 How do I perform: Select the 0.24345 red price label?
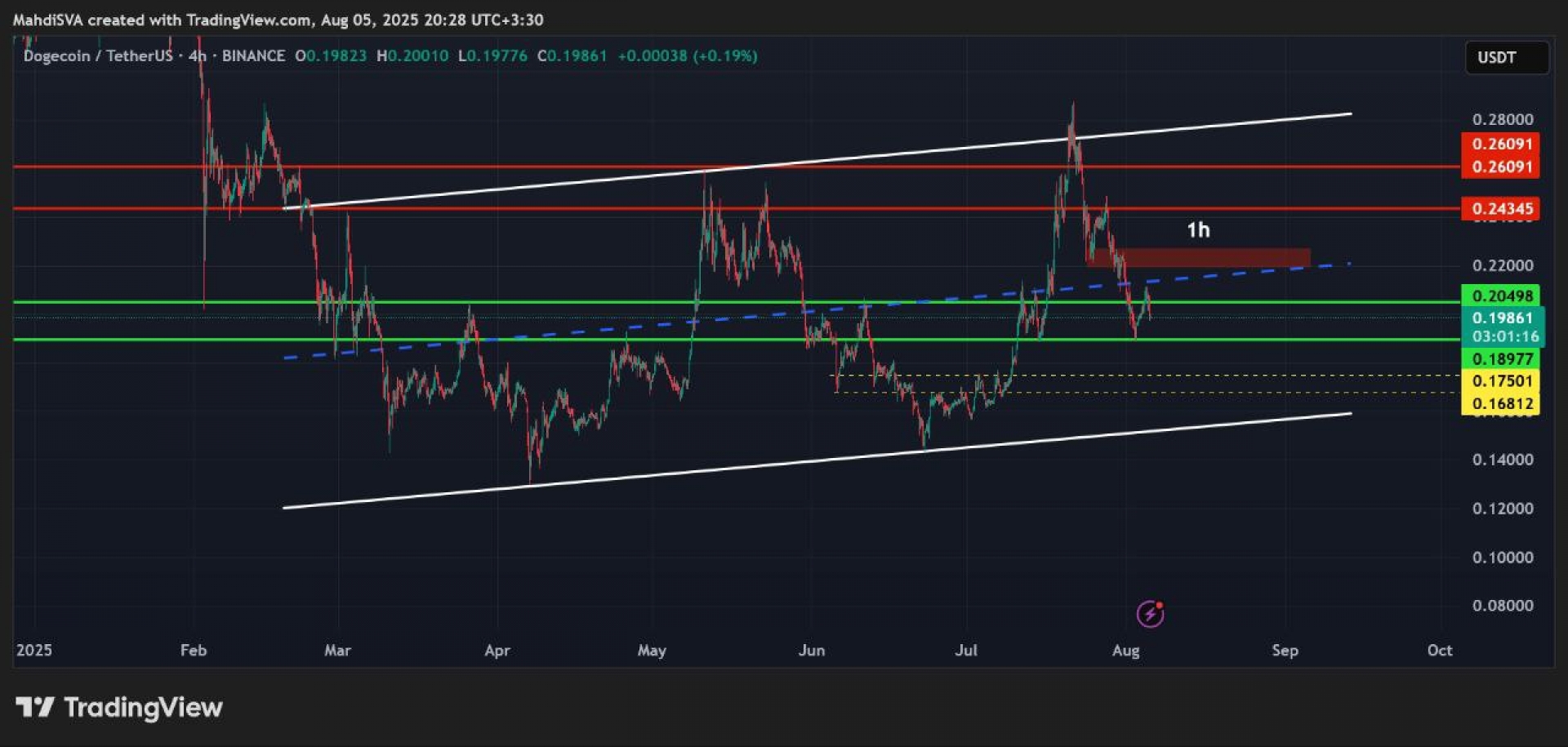1501,209
